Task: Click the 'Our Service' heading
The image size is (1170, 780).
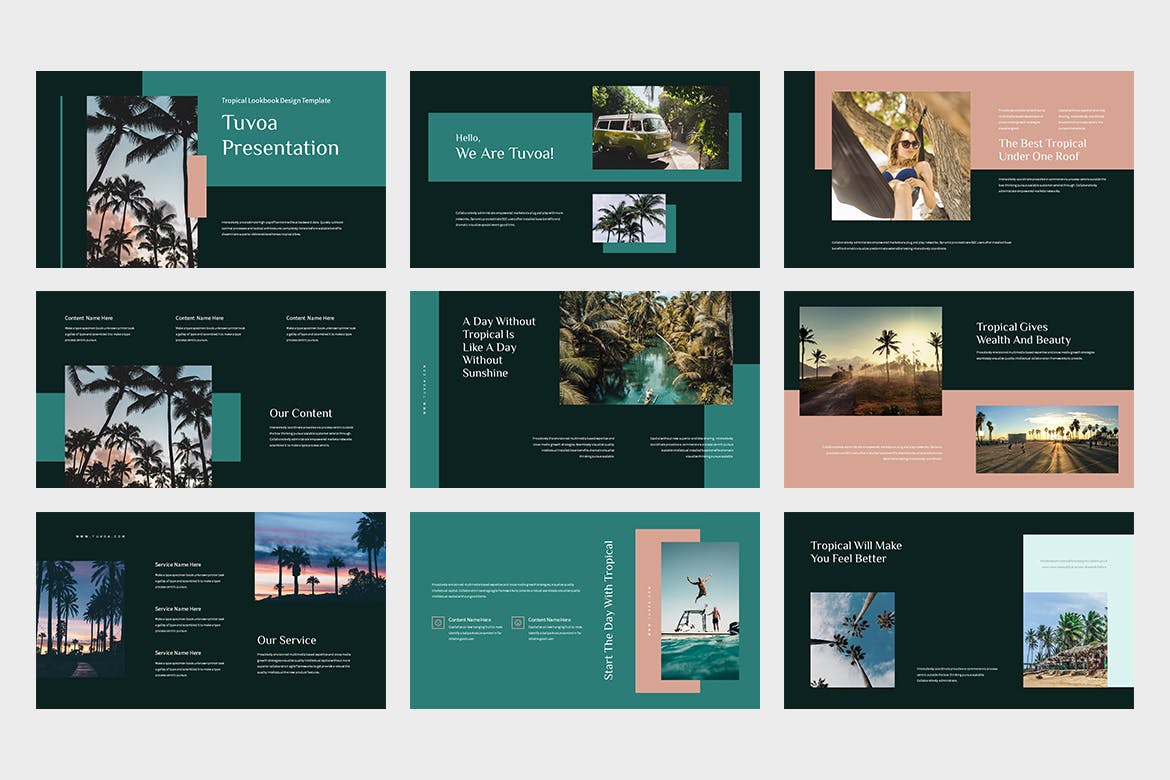Action: [287, 640]
